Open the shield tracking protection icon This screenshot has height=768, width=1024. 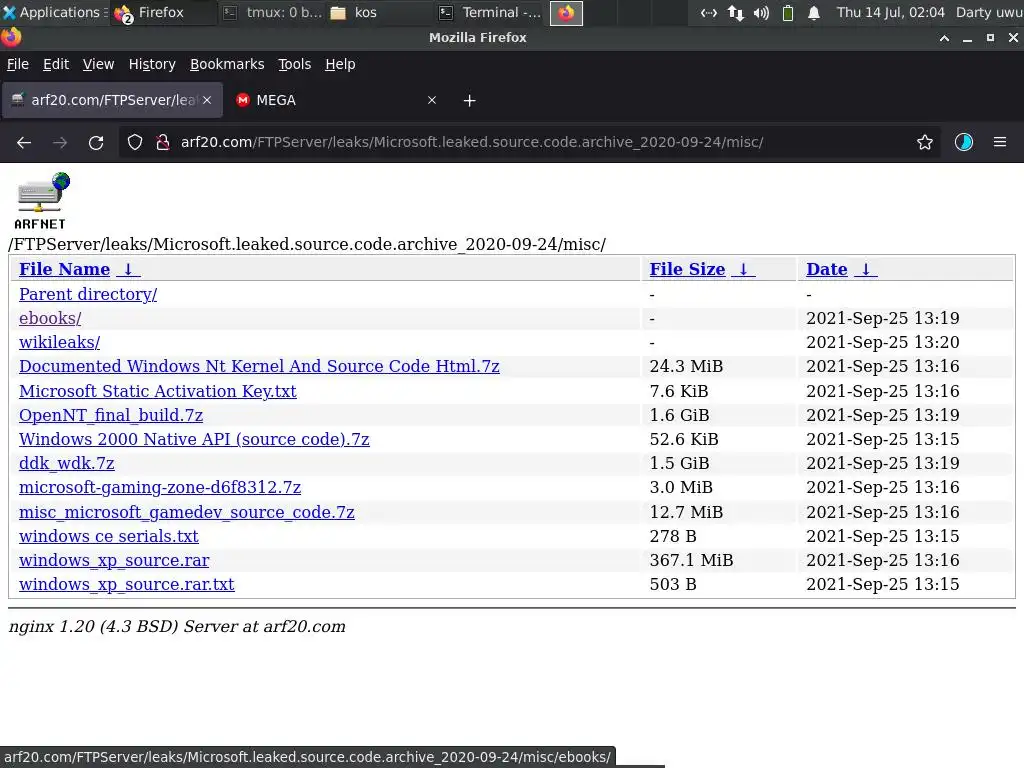135,142
